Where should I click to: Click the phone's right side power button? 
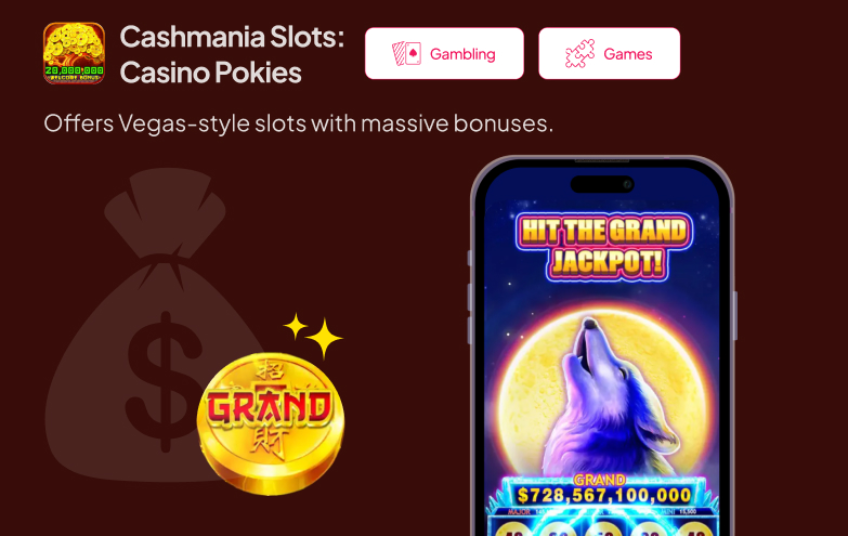735,315
